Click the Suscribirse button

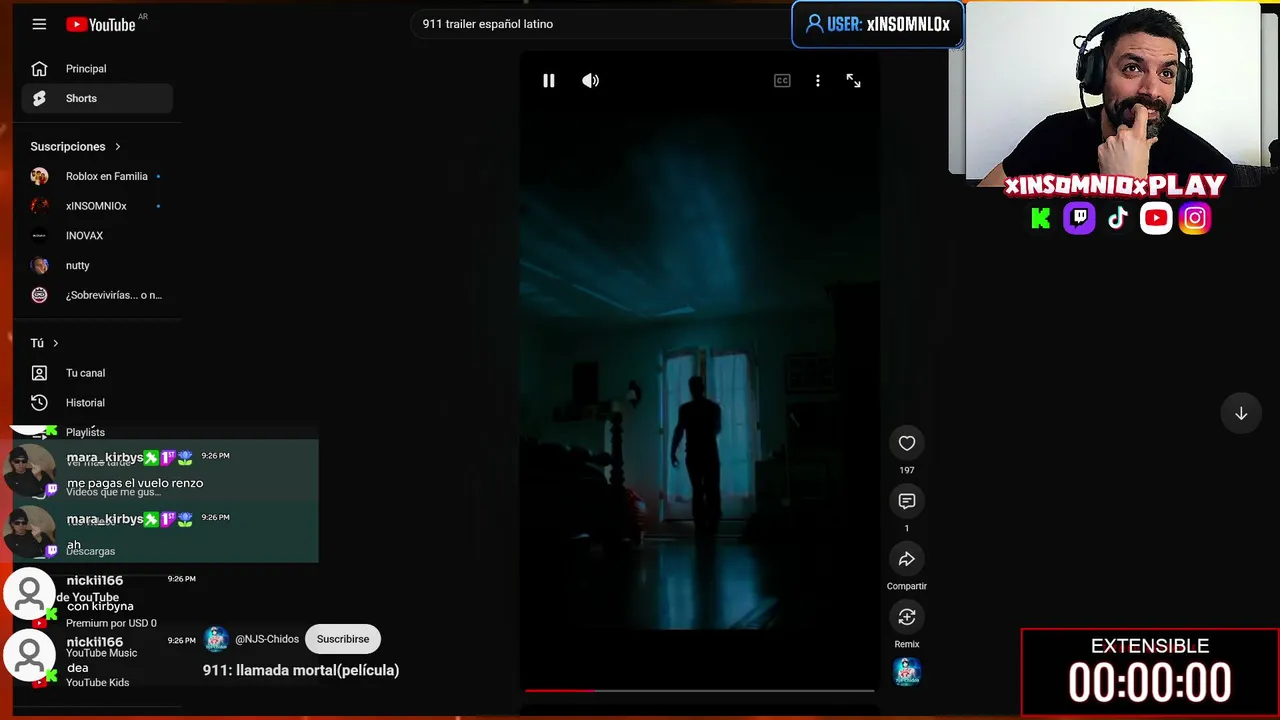tap(343, 640)
